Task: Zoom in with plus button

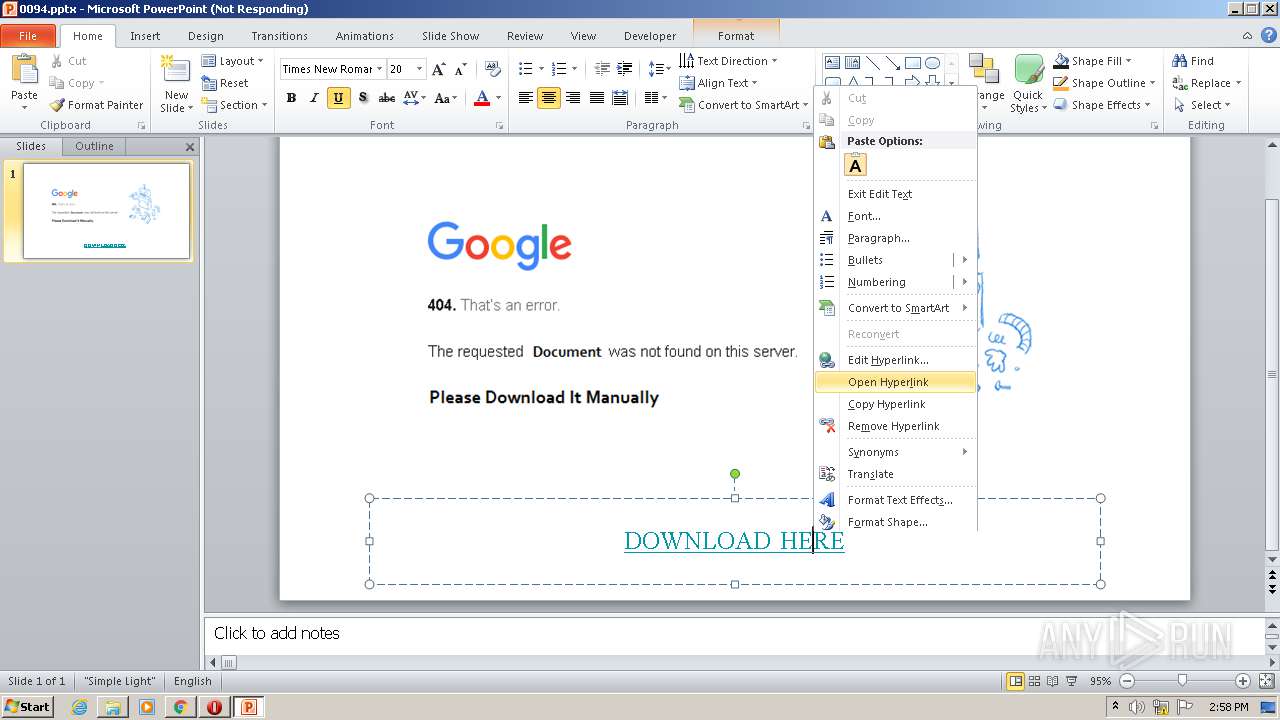Action: pyautogui.click(x=1242, y=681)
